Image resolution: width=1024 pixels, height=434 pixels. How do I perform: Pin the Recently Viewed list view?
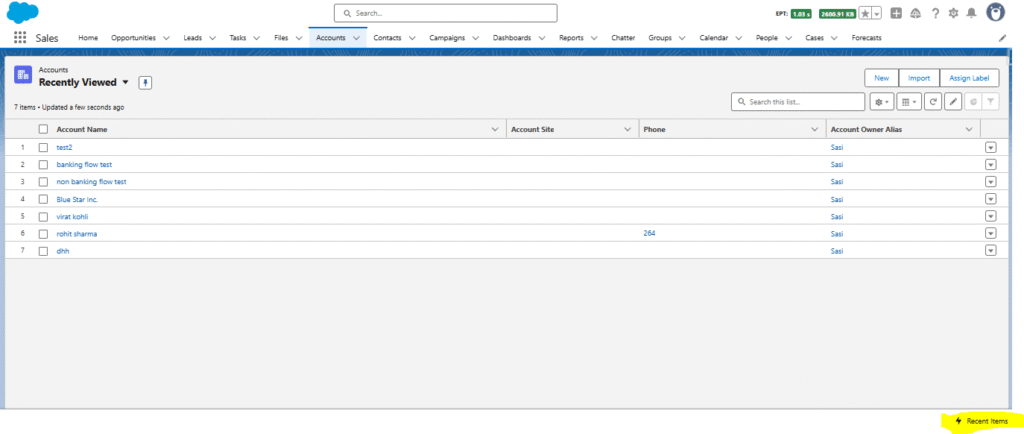[145, 82]
